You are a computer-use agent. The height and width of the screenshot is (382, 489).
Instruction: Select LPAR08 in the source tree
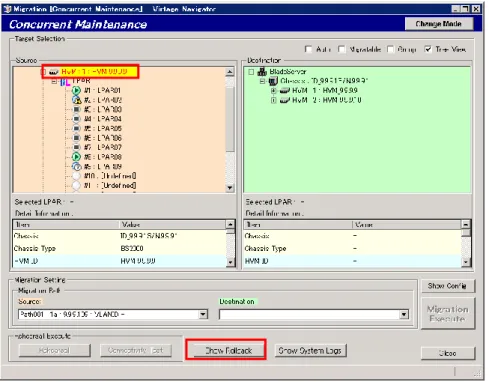pyautogui.click(x=102, y=157)
